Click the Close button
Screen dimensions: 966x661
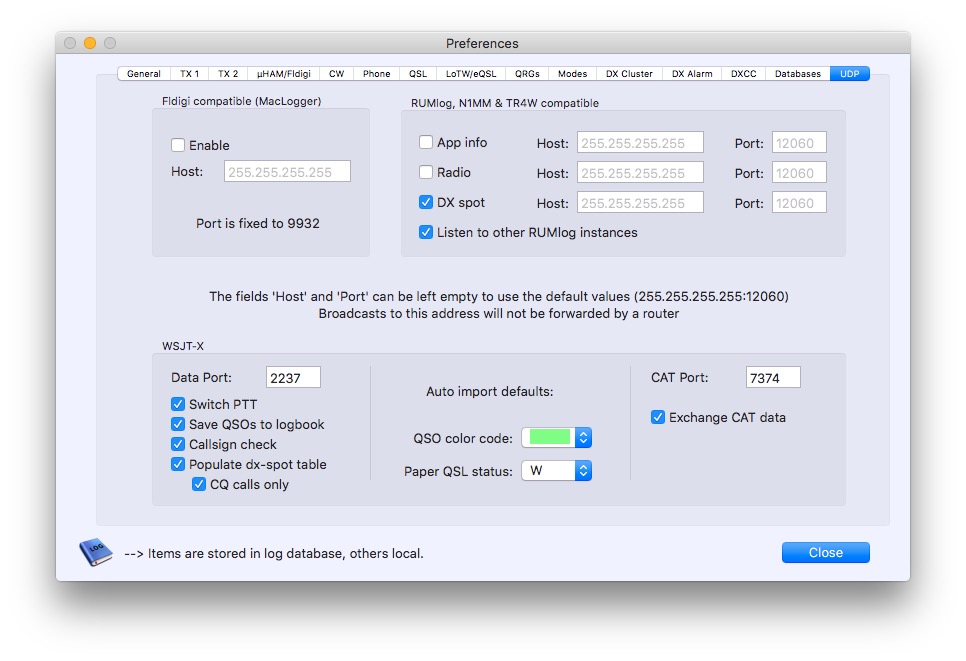tap(825, 553)
